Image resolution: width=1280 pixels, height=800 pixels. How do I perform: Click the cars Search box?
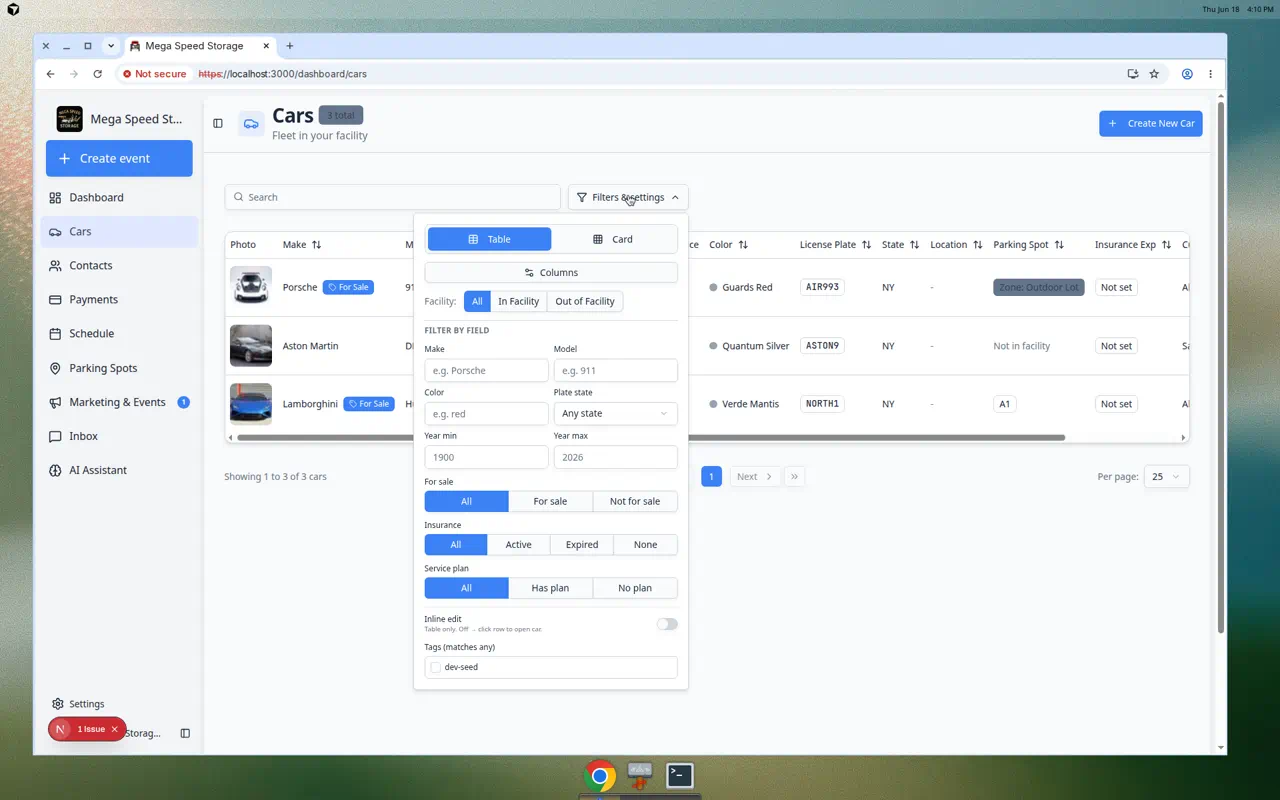point(392,197)
